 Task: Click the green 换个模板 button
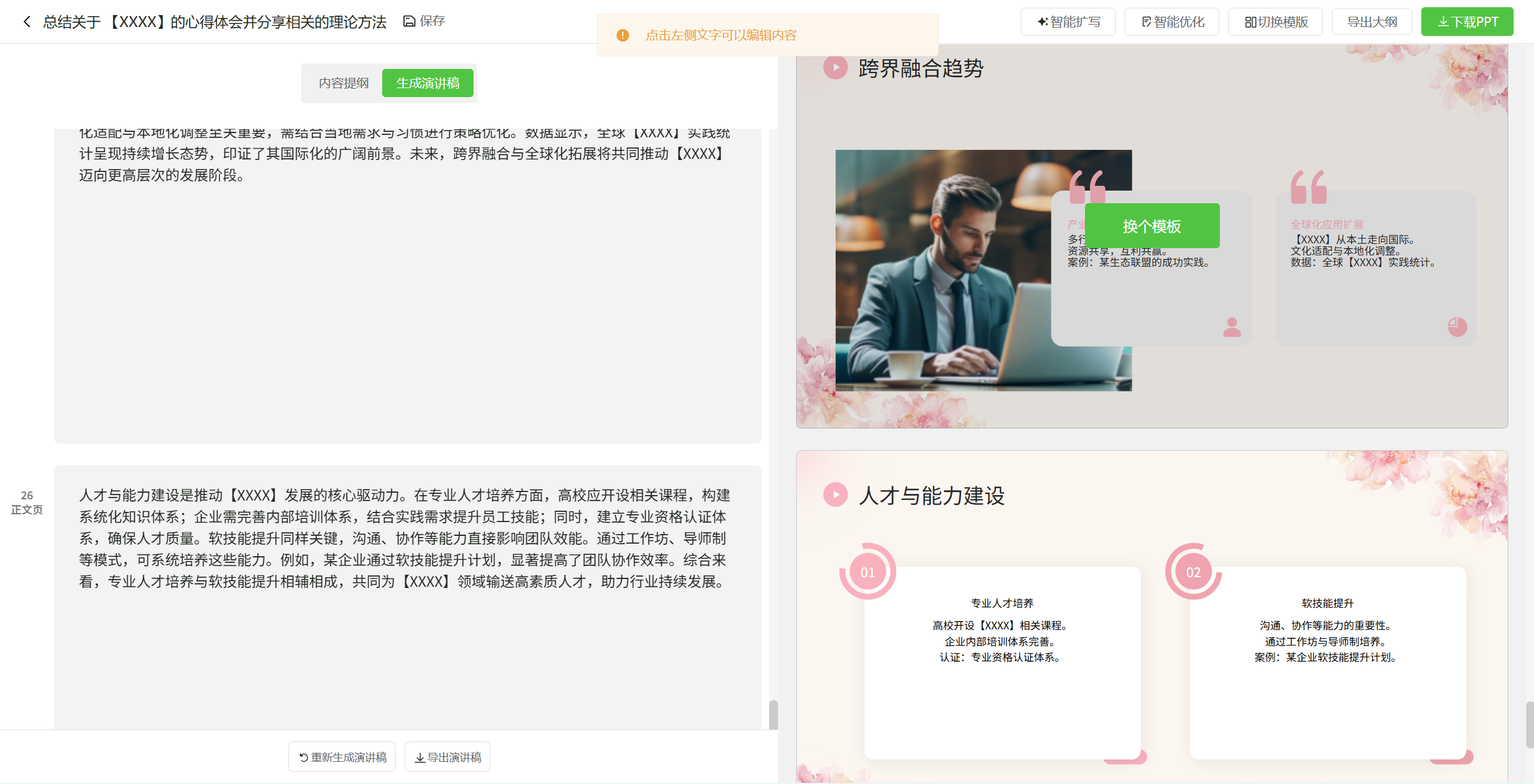click(x=1152, y=226)
